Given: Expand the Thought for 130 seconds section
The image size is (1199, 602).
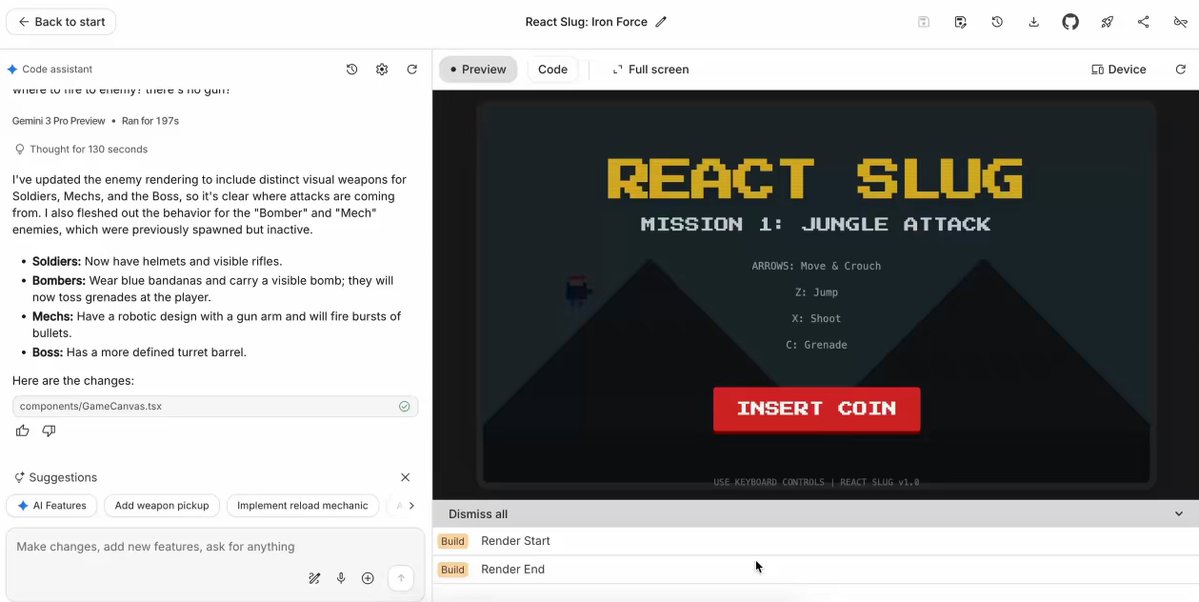Looking at the screenshot, I should tap(81, 149).
